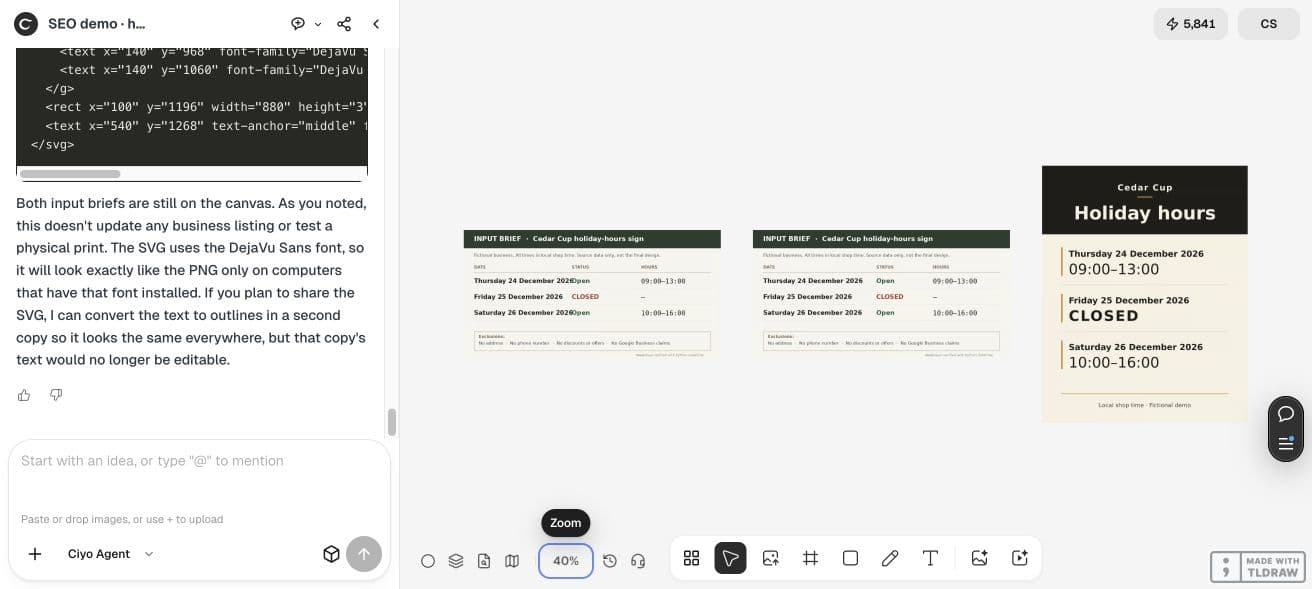Open the AI image generation tool
Image resolution: width=1312 pixels, height=589 pixels.
pos(979,558)
